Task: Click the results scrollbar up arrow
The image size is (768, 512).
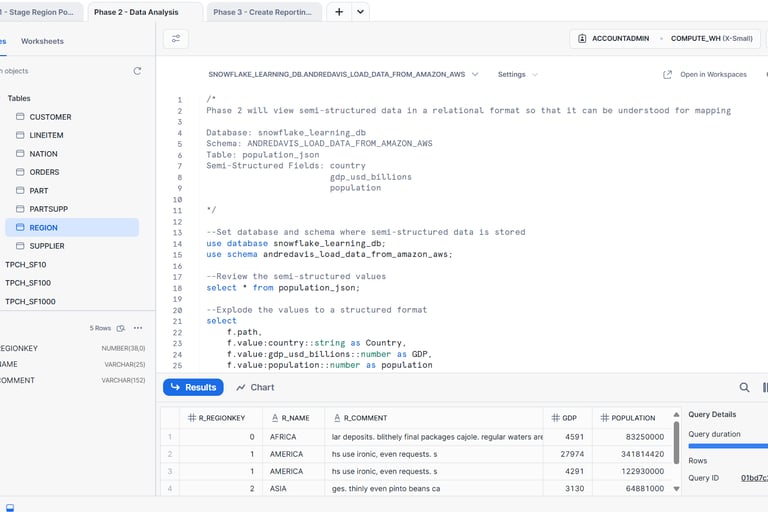Action: (x=676, y=414)
